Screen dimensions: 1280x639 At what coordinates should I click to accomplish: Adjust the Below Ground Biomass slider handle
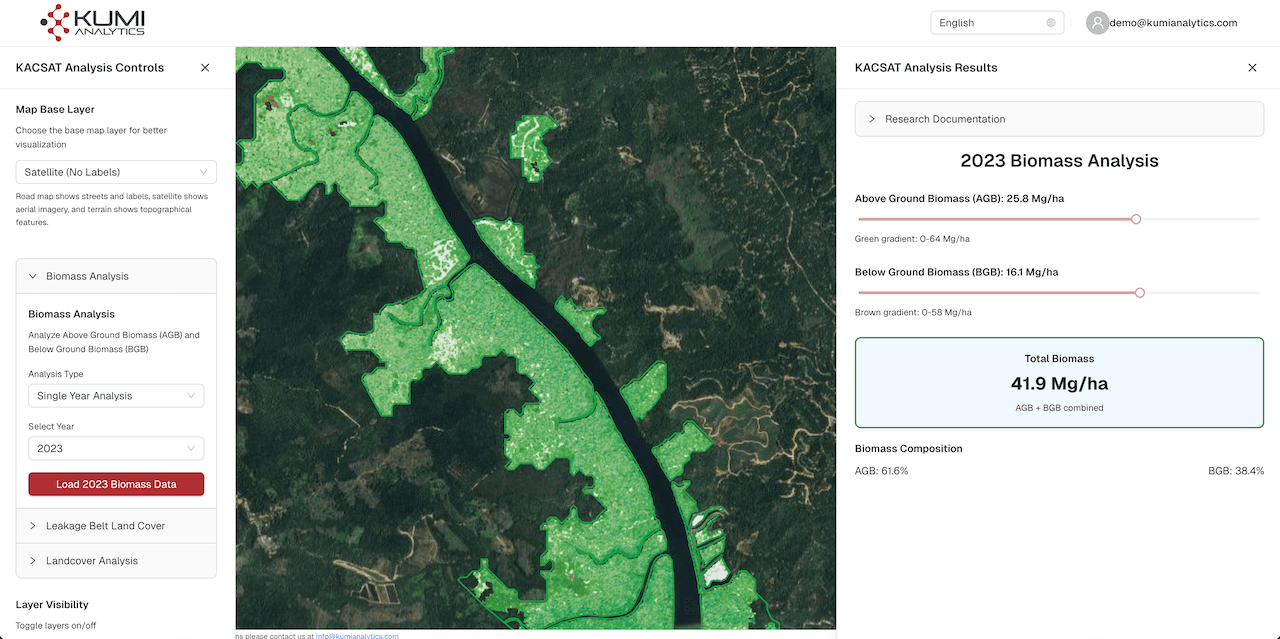pos(1140,293)
